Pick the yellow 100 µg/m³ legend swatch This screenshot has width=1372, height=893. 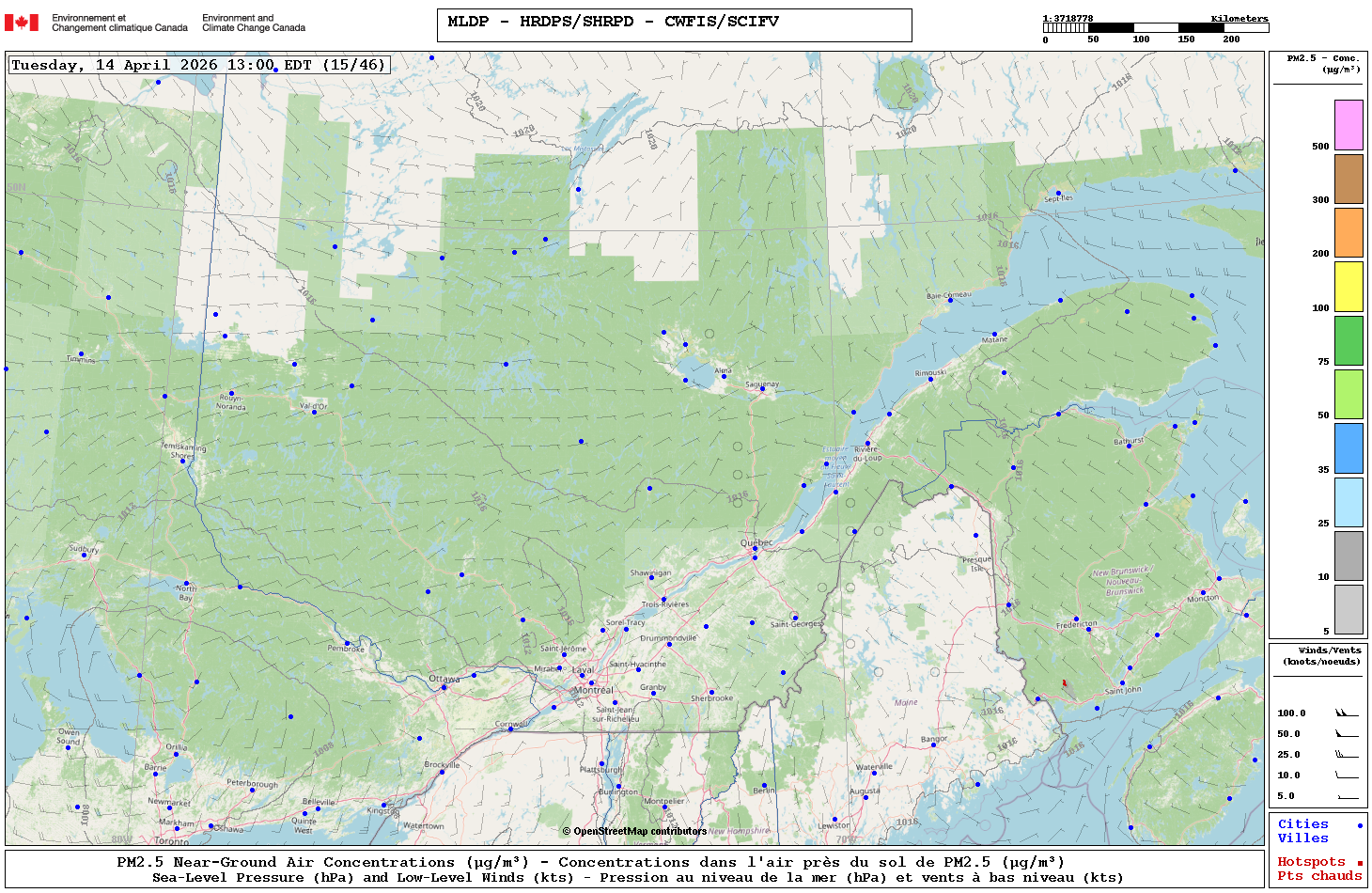click(x=1349, y=287)
